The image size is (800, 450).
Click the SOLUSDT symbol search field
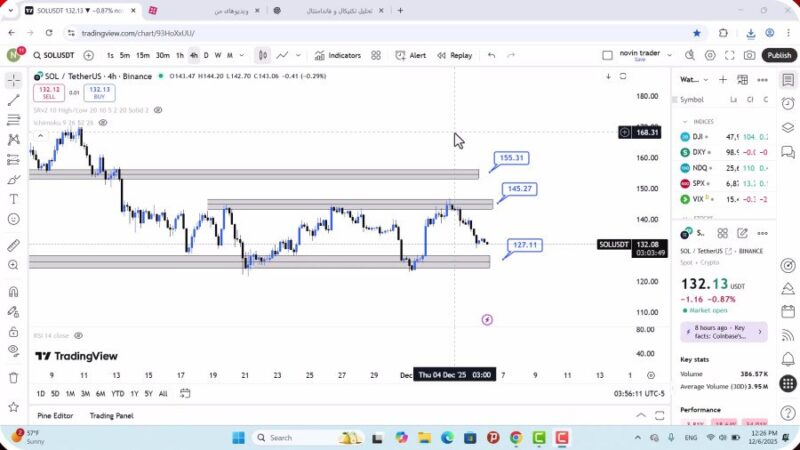click(x=56, y=56)
